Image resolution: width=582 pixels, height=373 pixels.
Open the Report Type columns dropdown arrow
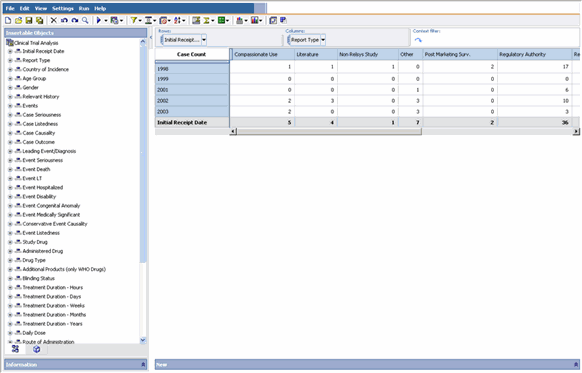(323, 40)
